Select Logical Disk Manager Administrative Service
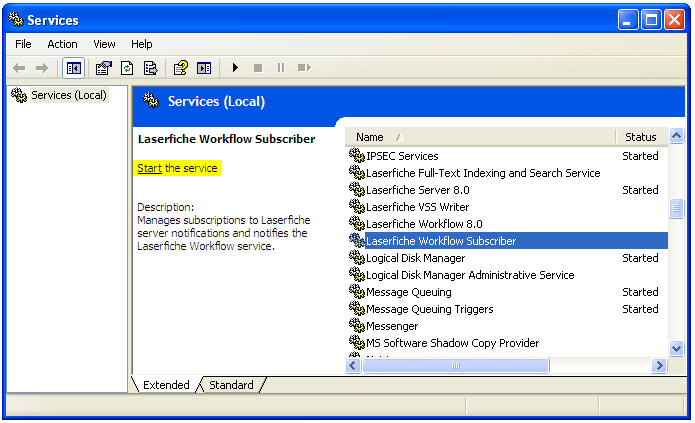The image size is (695, 423). tap(507, 275)
